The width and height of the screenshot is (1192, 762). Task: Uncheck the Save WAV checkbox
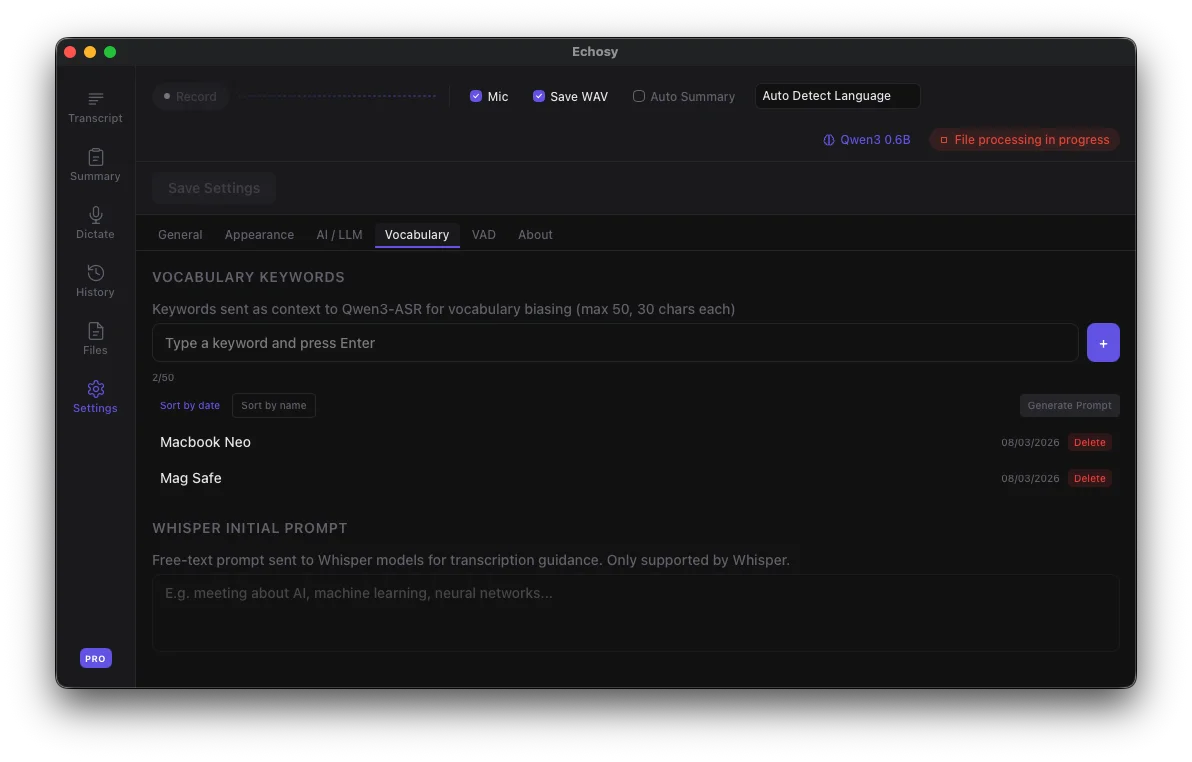(x=539, y=96)
